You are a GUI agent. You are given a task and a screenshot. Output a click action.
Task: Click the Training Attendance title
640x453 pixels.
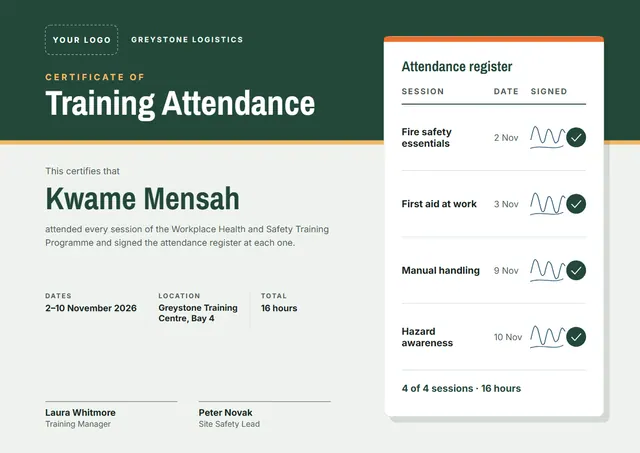(x=180, y=104)
